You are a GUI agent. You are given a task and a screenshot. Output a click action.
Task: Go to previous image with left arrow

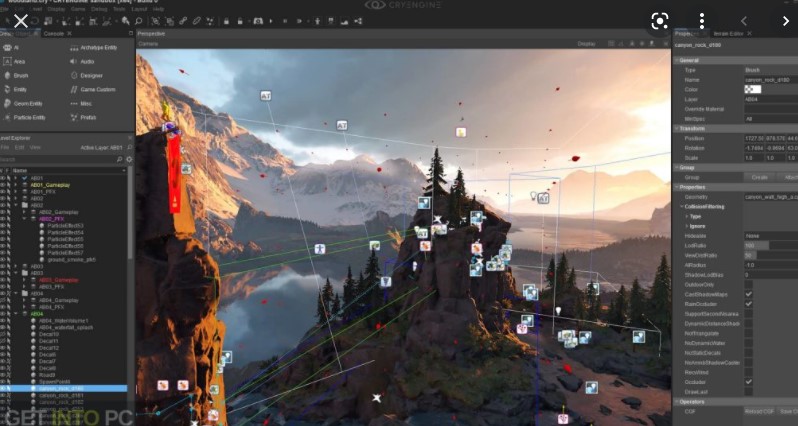pos(744,21)
